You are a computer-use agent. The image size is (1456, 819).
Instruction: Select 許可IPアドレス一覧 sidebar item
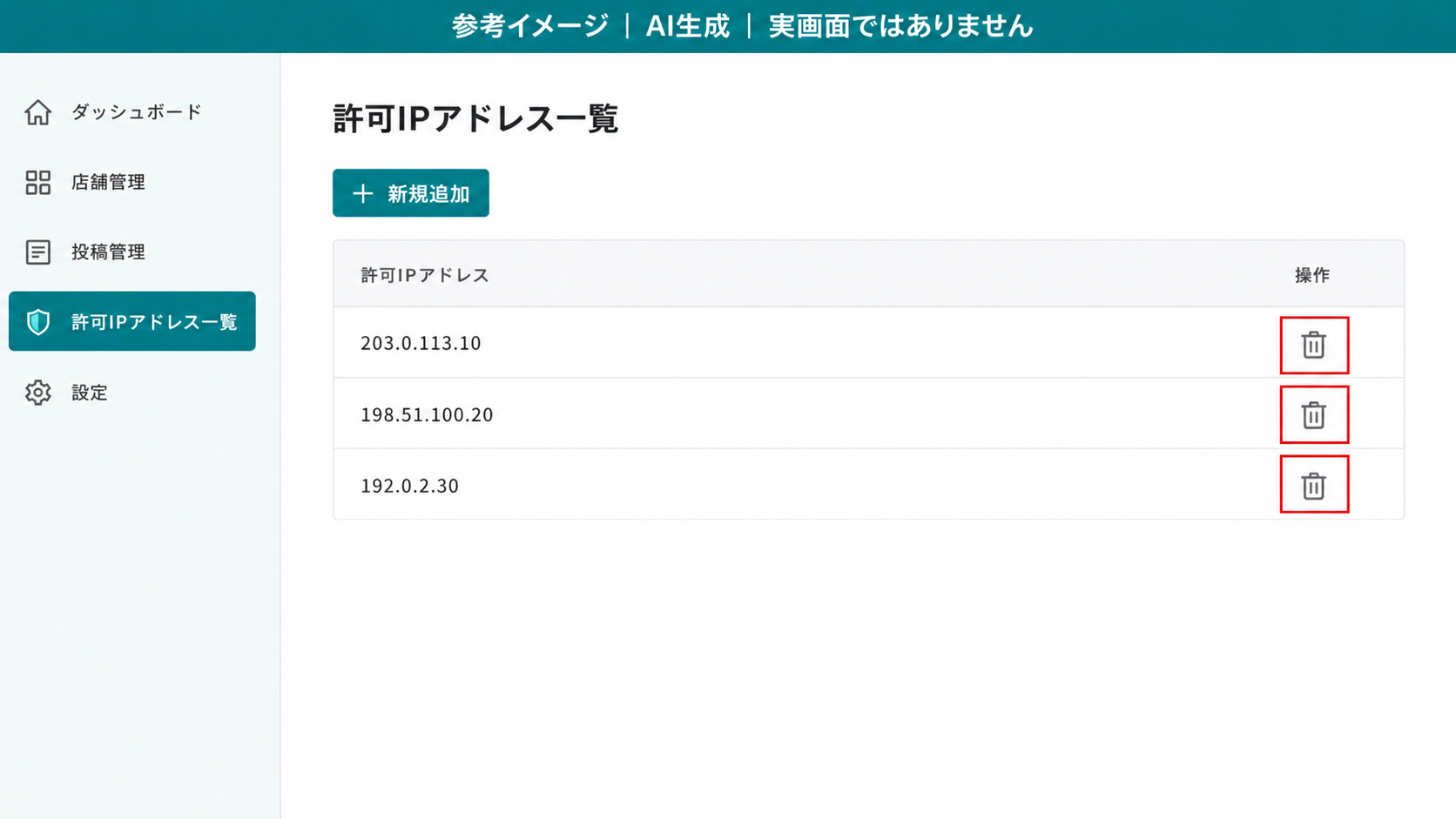click(132, 321)
